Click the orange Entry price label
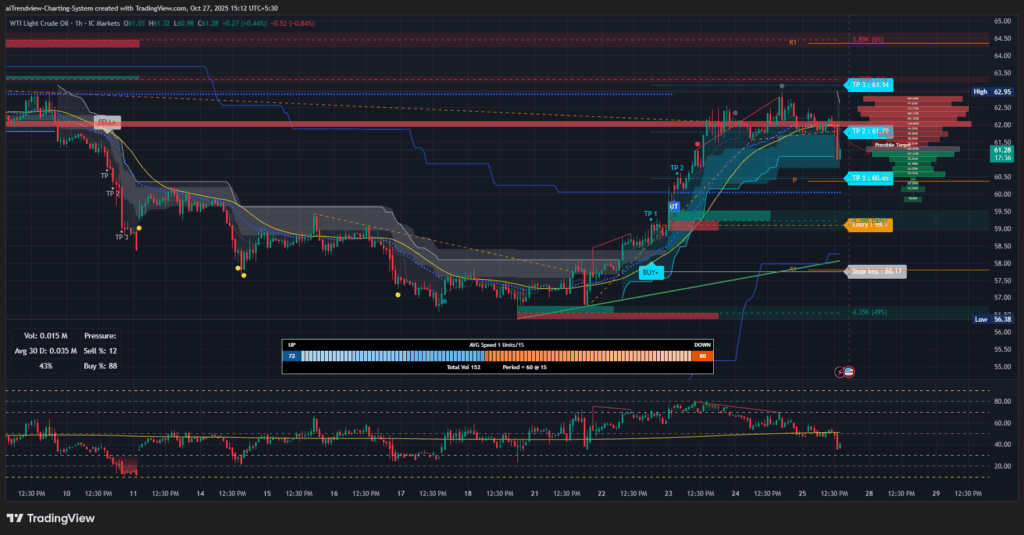 point(867,224)
